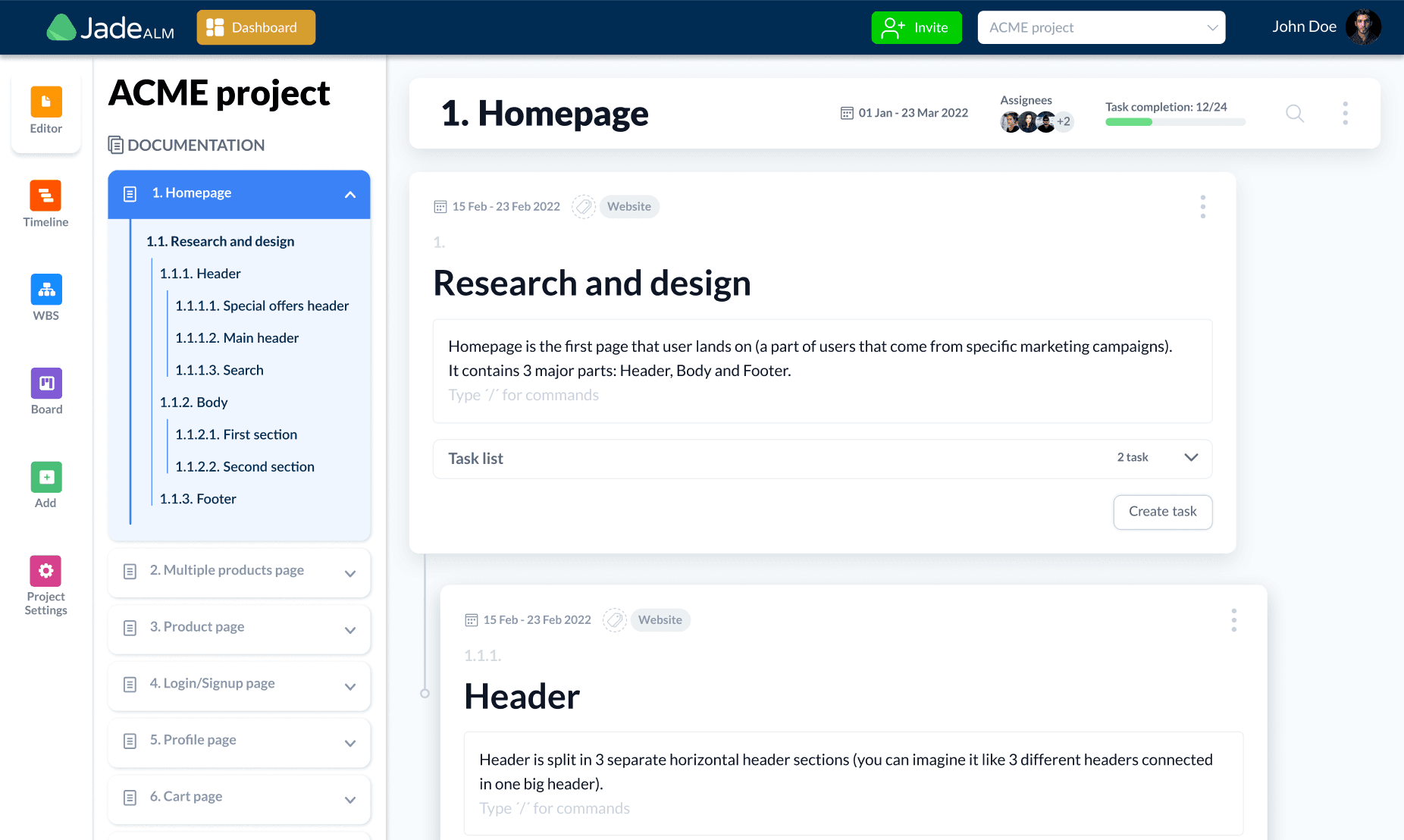Open the Editor view in the sidebar
The image size is (1404, 840).
(x=46, y=102)
